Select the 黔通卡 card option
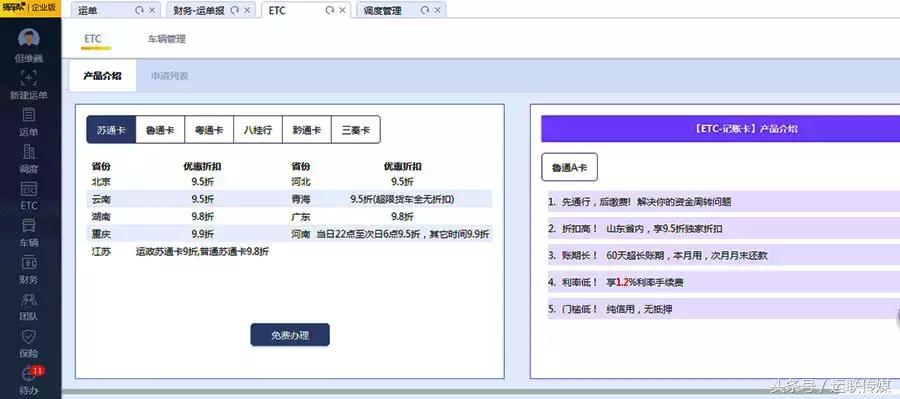Screen dimensions: 900x399 tap(307, 130)
